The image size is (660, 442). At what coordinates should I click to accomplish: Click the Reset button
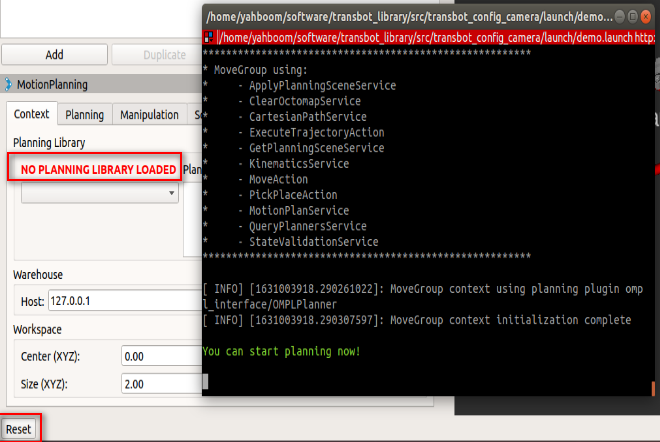[19, 429]
